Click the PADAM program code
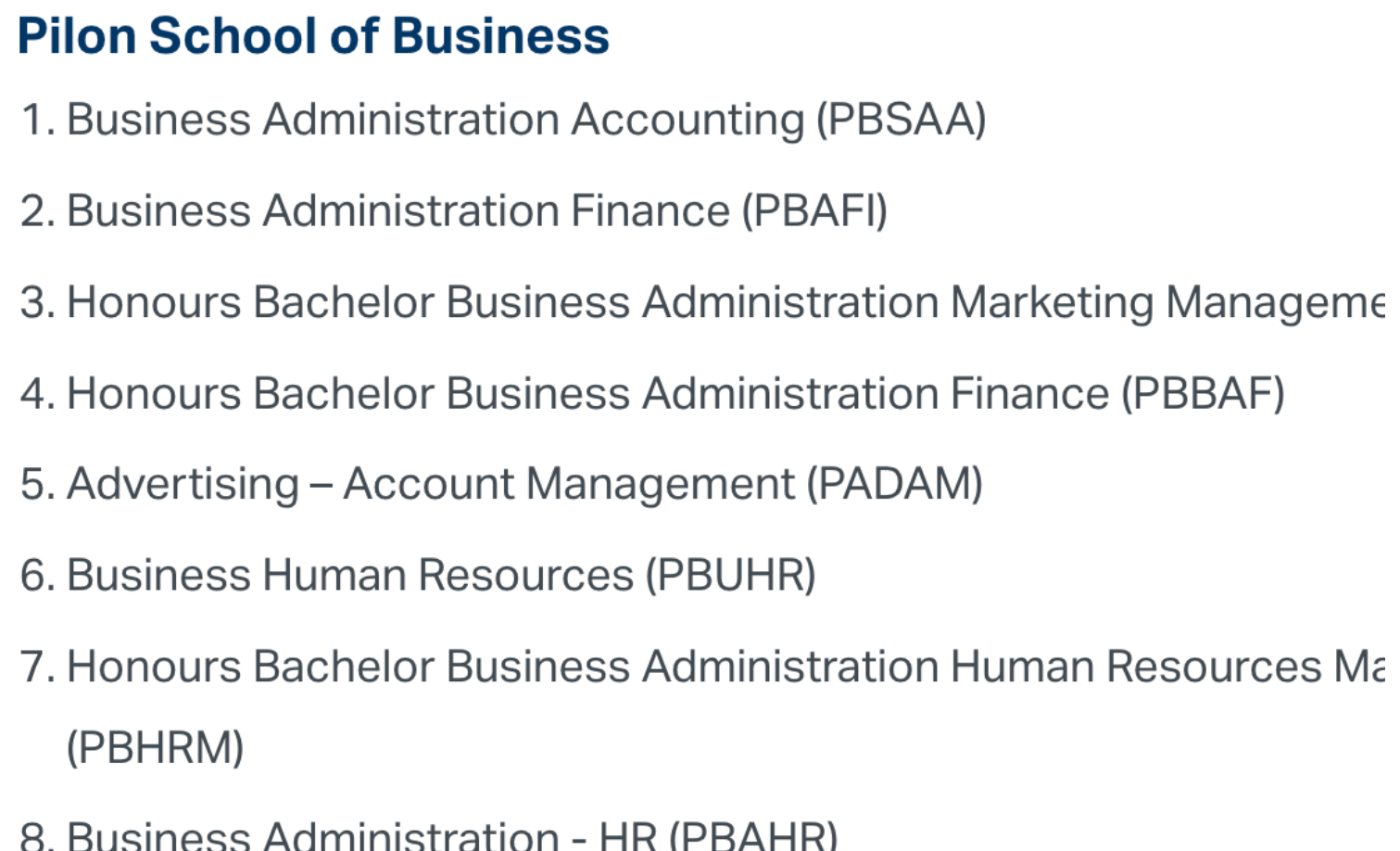 point(894,484)
